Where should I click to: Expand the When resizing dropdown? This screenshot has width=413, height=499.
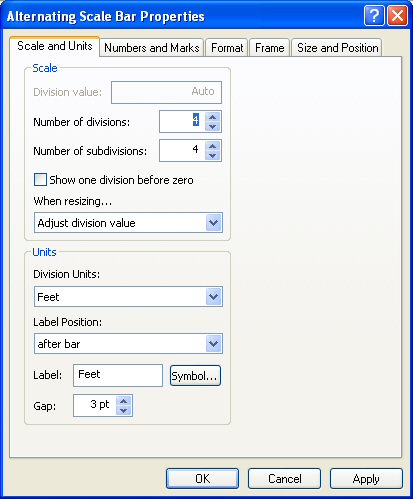[213, 223]
